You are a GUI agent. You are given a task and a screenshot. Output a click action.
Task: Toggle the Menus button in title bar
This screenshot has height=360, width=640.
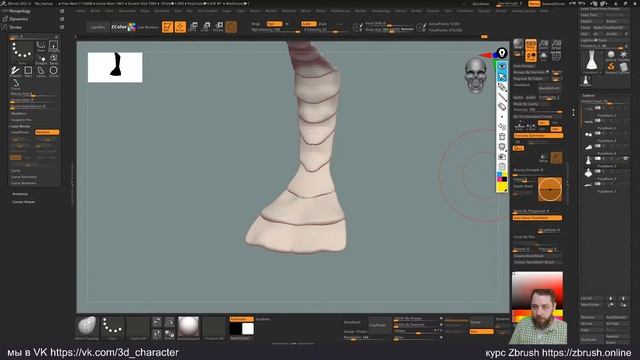point(535,4)
